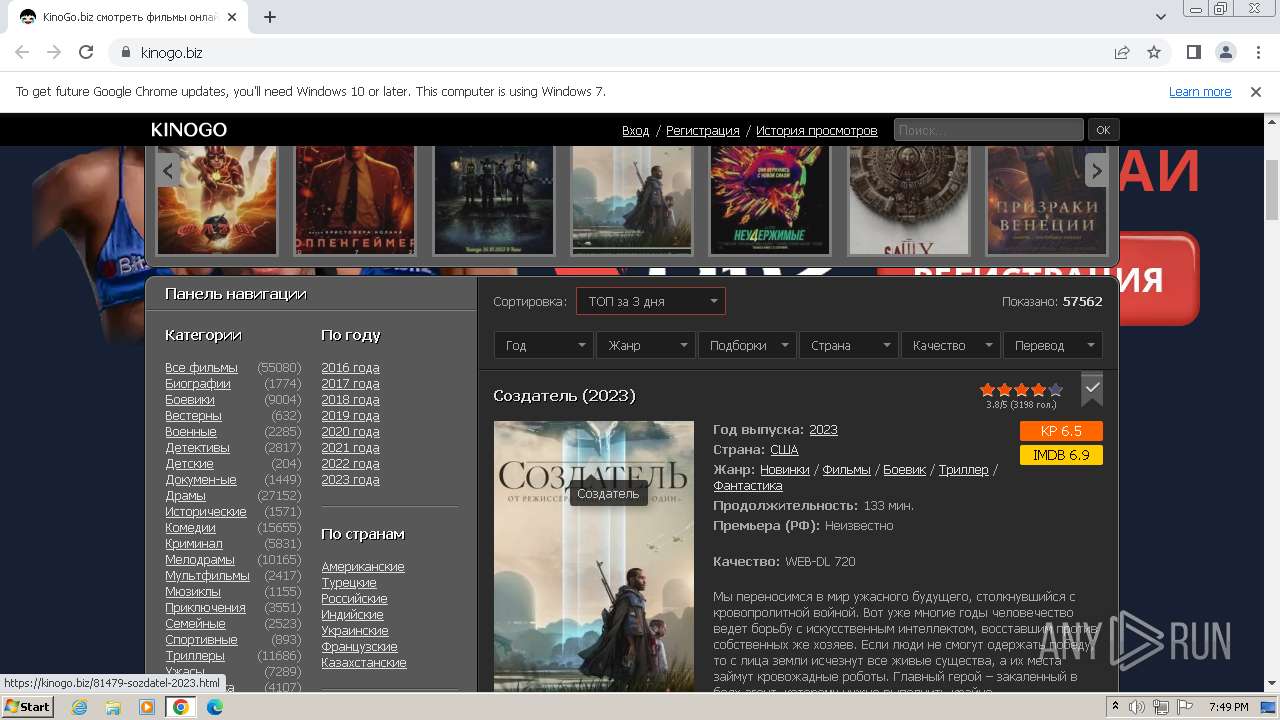This screenshot has height=720, width=1280.
Task: Browse Турецкие films by country
Action: coord(349,583)
